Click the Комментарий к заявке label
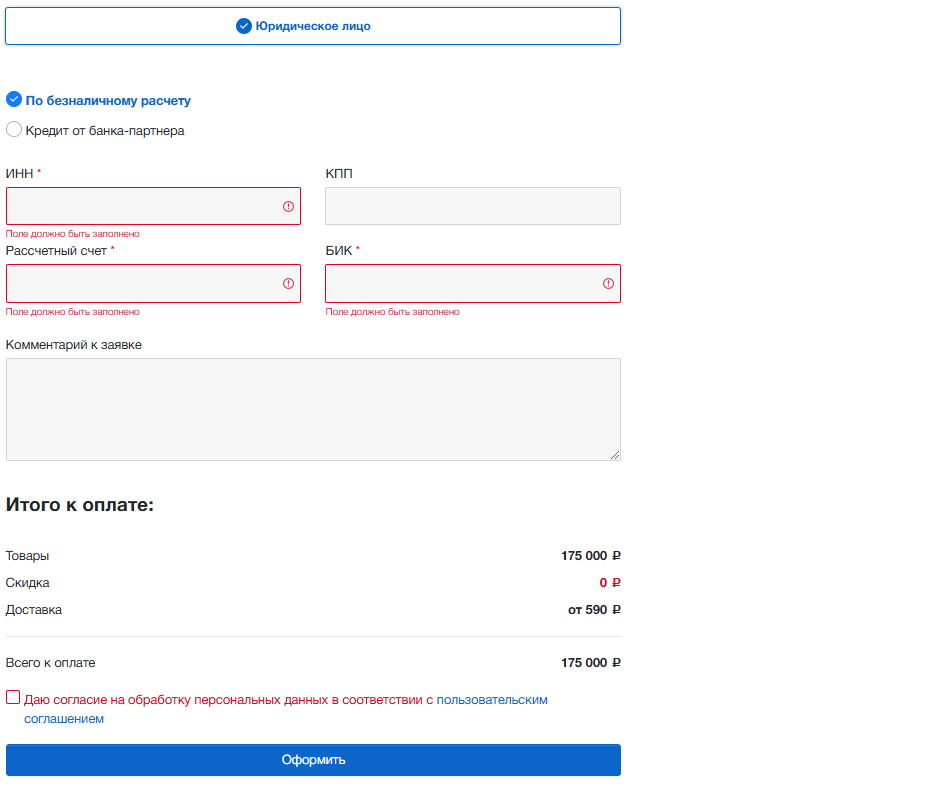948x786 pixels. tap(74, 345)
